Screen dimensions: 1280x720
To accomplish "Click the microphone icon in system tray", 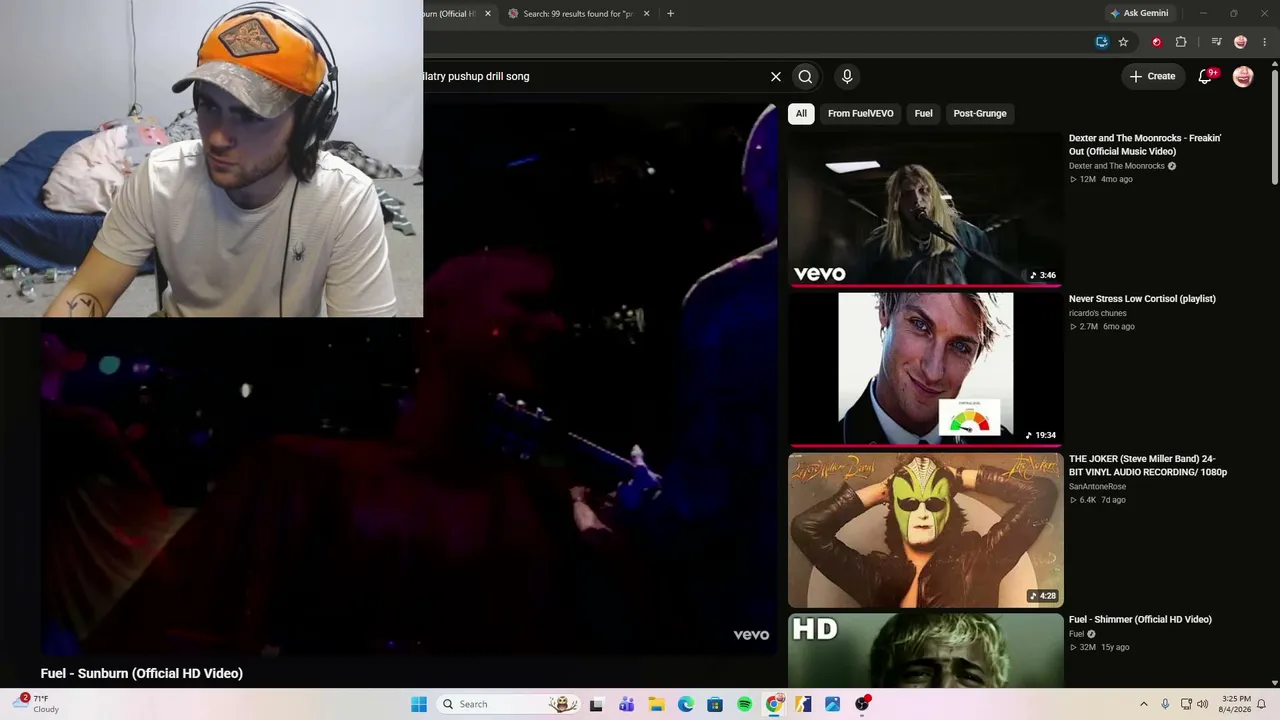I will point(1166,704).
